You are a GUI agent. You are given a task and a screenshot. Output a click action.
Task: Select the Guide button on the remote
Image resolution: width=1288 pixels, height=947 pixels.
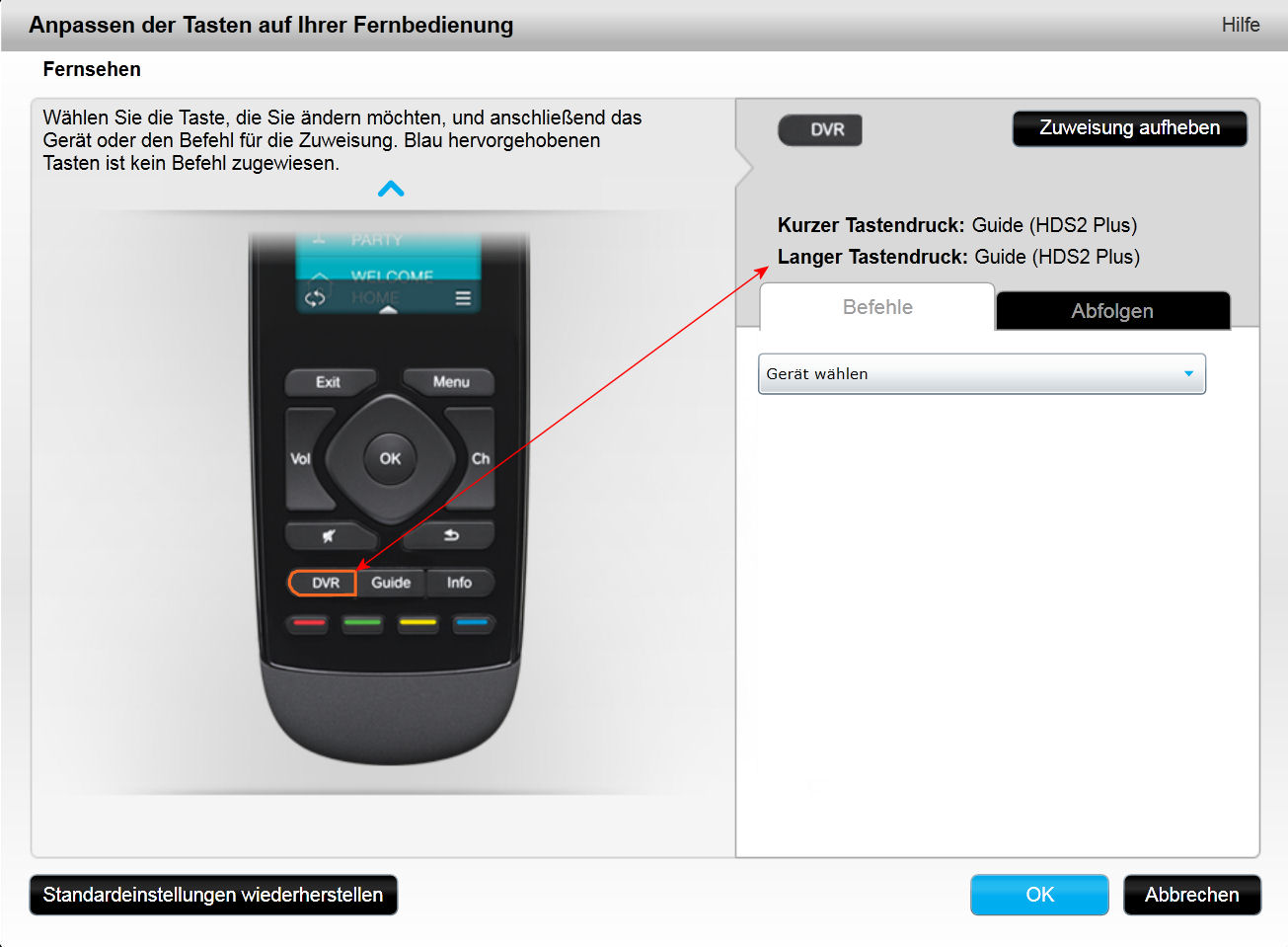click(x=391, y=583)
